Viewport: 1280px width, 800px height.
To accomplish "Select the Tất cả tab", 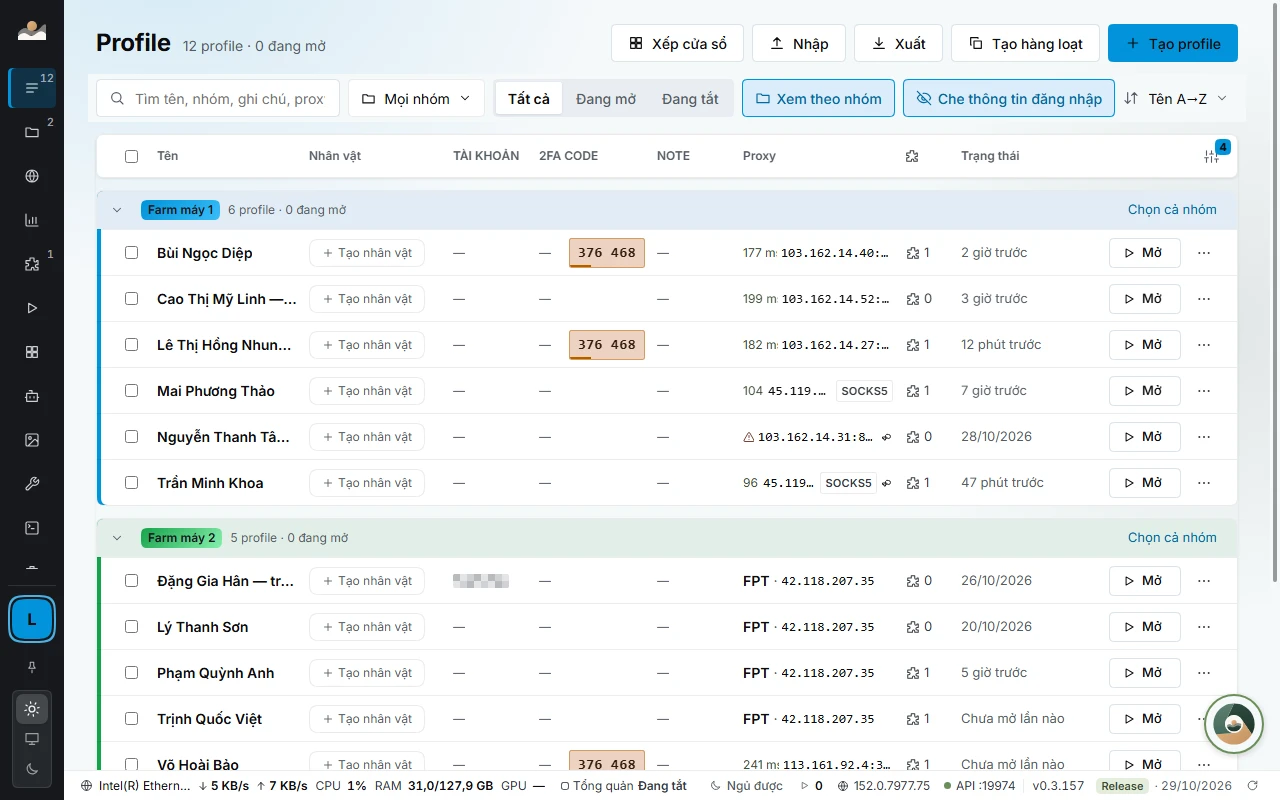I will pyautogui.click(x=528, y=98).
